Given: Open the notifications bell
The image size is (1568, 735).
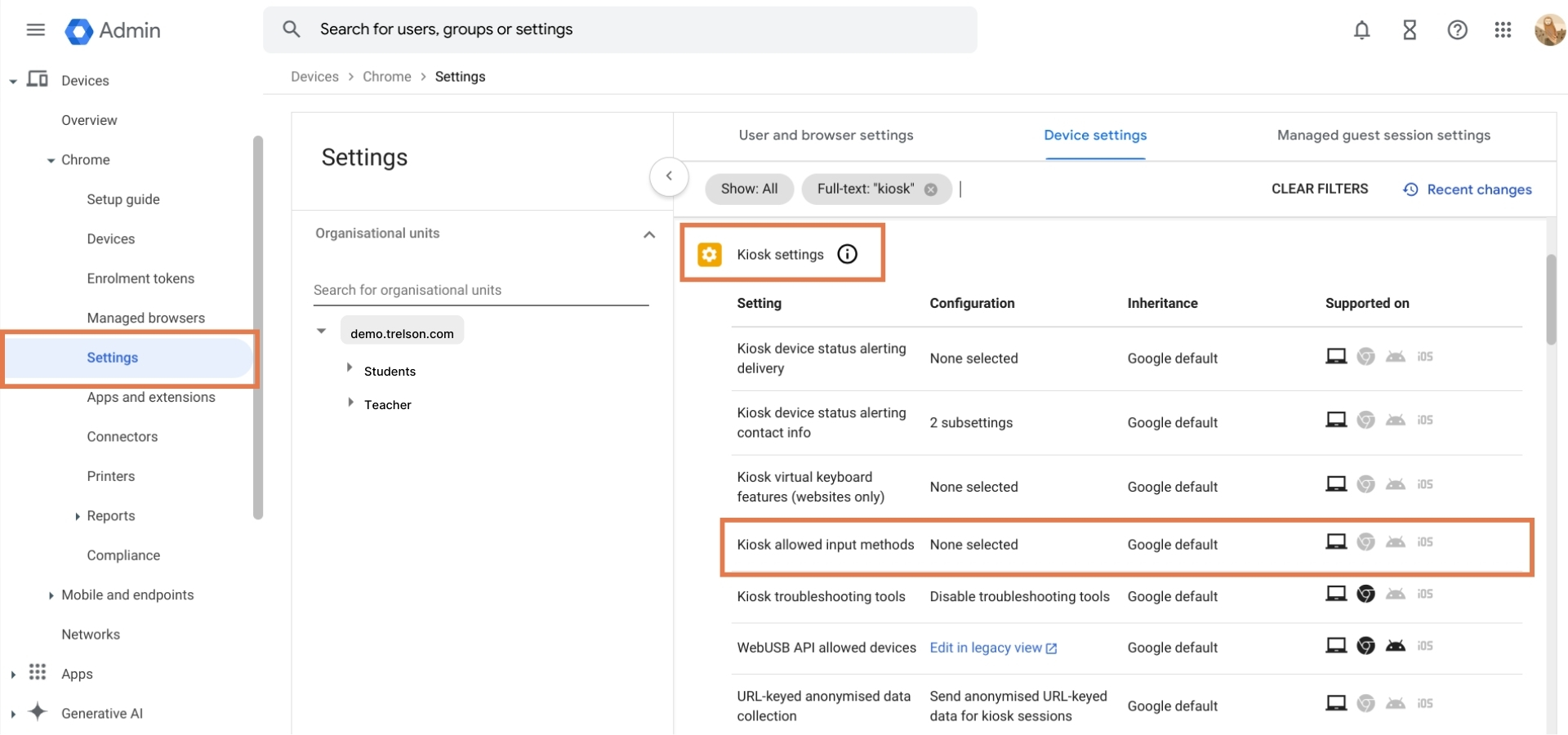Looking at the screenshot, I should coord(1361,30).
